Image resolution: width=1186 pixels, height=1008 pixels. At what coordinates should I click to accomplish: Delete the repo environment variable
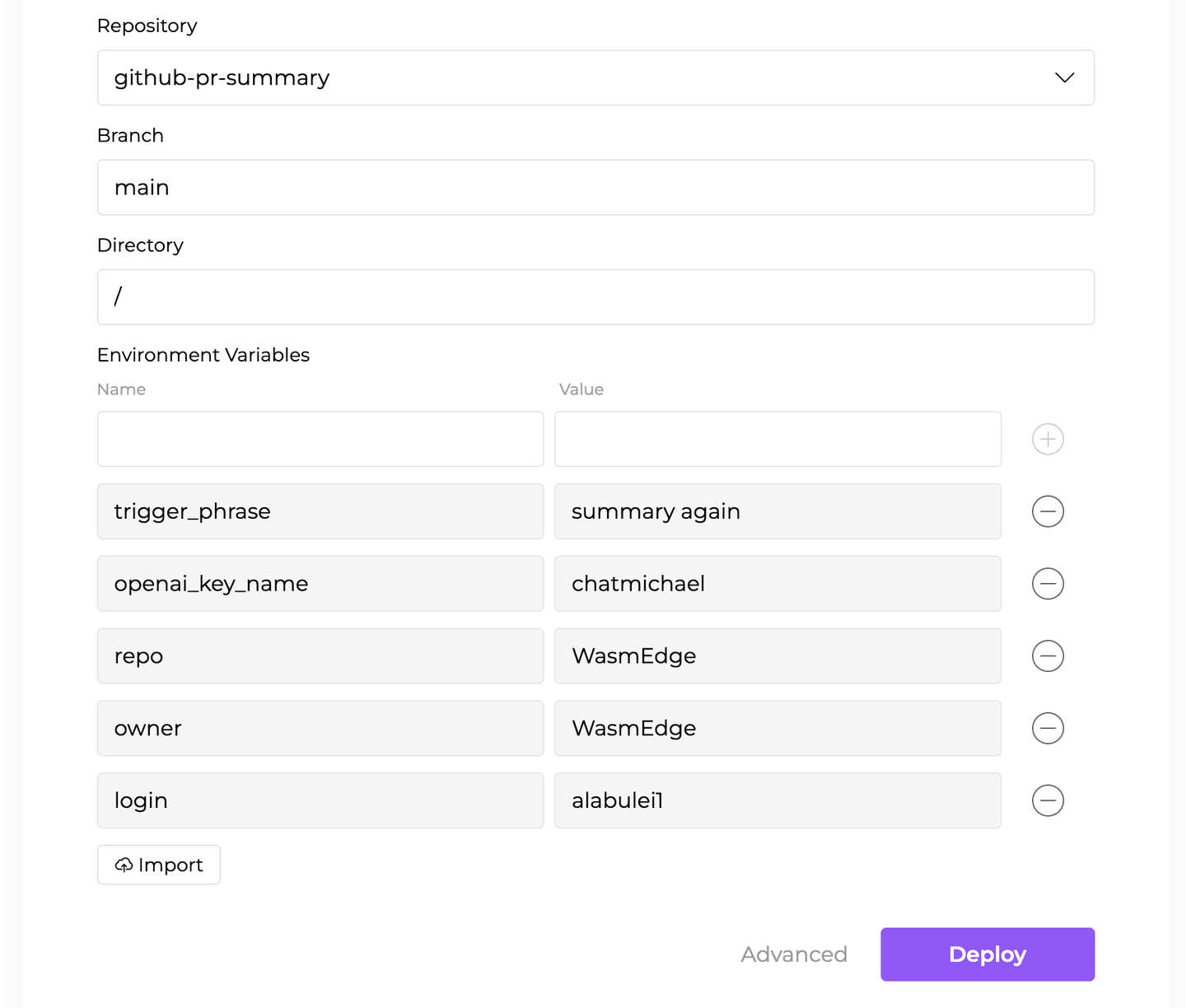click(x=1048, y=656)
